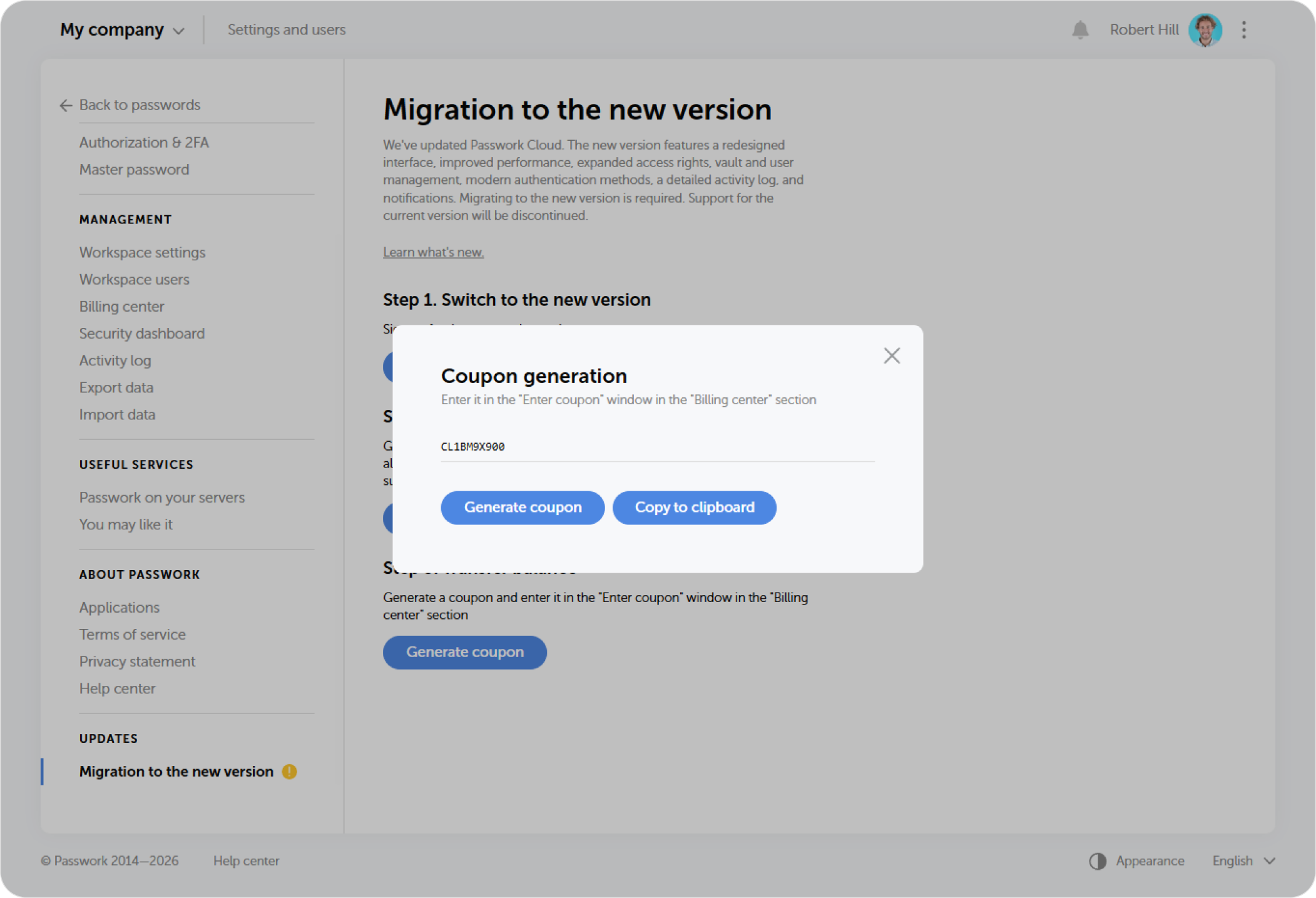Open Master password settings
The image size is (1316, 898).
pyautogui.click(x=134, y=170)
